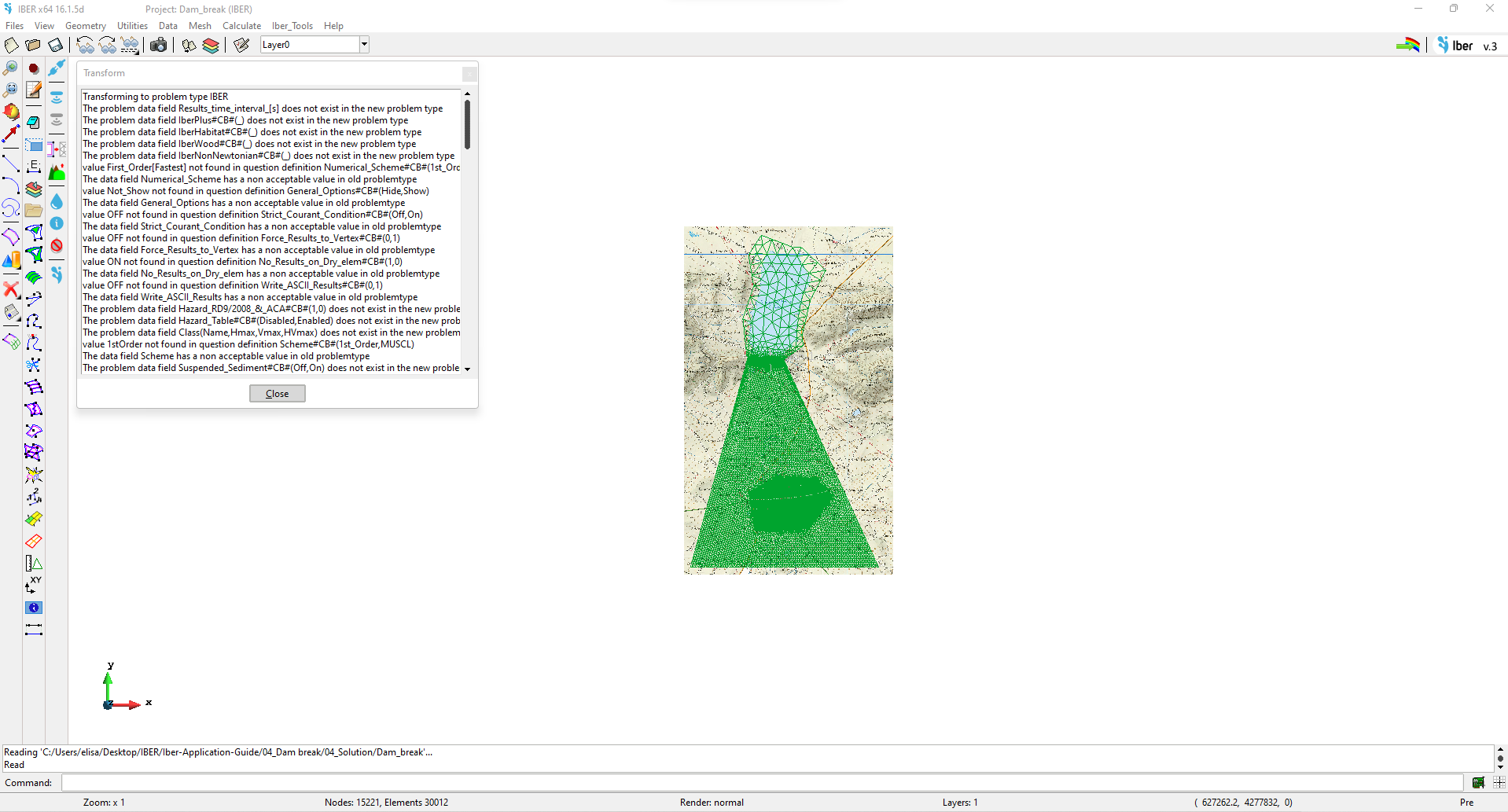Open the View menu

[x=45, y=26]
